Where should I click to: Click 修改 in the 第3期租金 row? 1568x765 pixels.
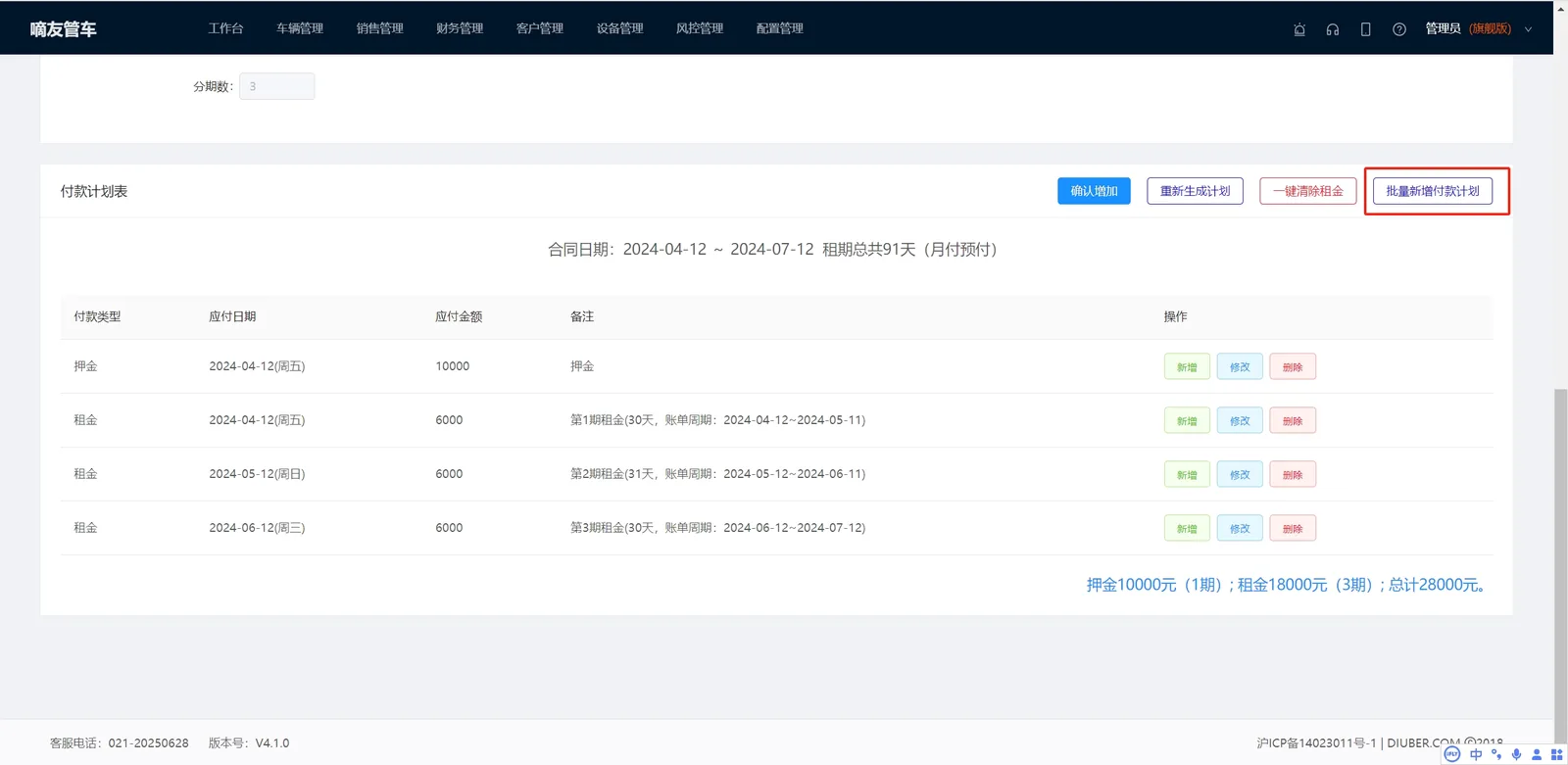(1240, 529)
